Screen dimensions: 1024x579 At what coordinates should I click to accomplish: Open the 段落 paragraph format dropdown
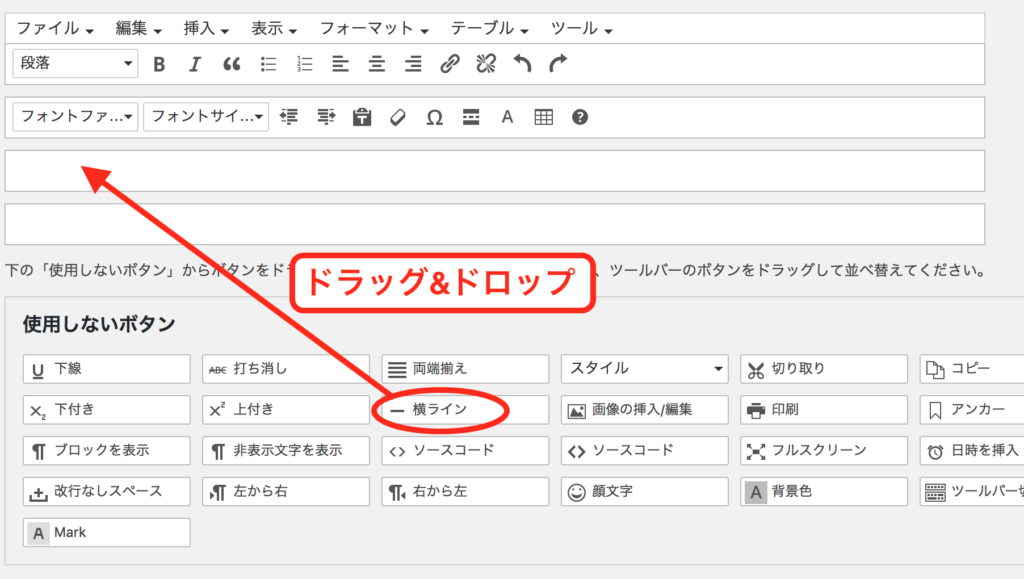pos(75,63)
